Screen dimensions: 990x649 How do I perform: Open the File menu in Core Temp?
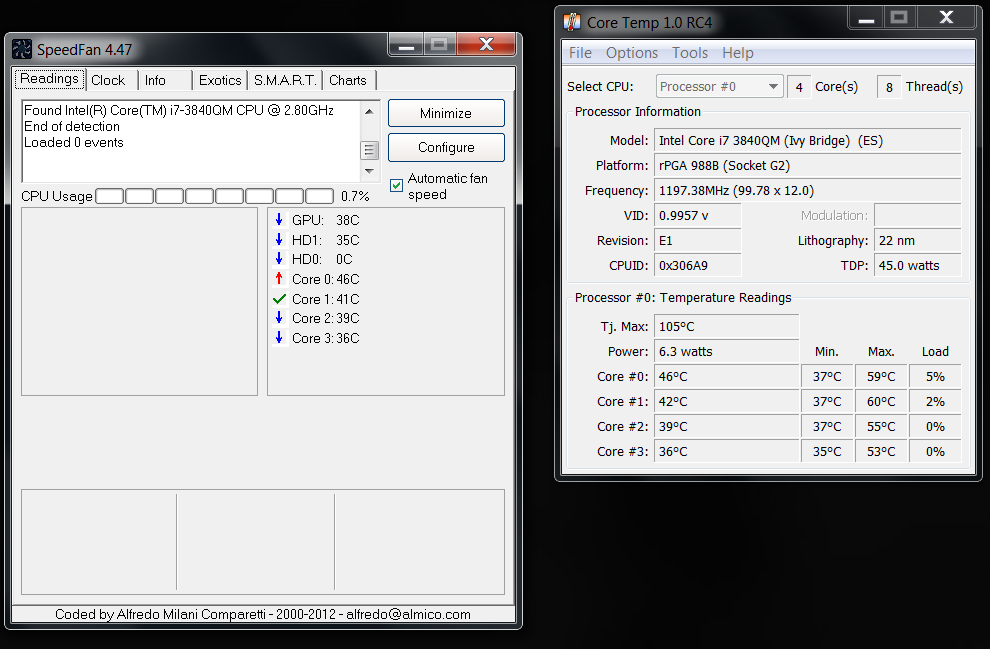tap(580, 53)
